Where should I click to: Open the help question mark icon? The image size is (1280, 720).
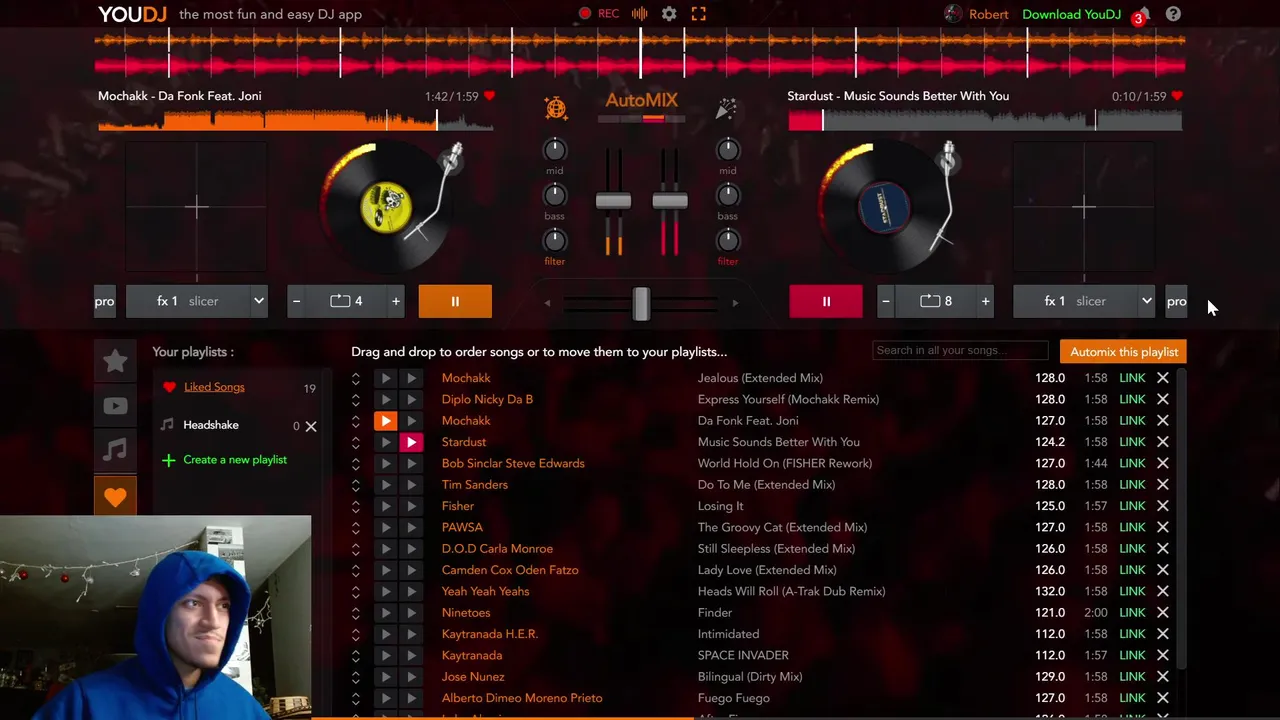[1173, 14]
